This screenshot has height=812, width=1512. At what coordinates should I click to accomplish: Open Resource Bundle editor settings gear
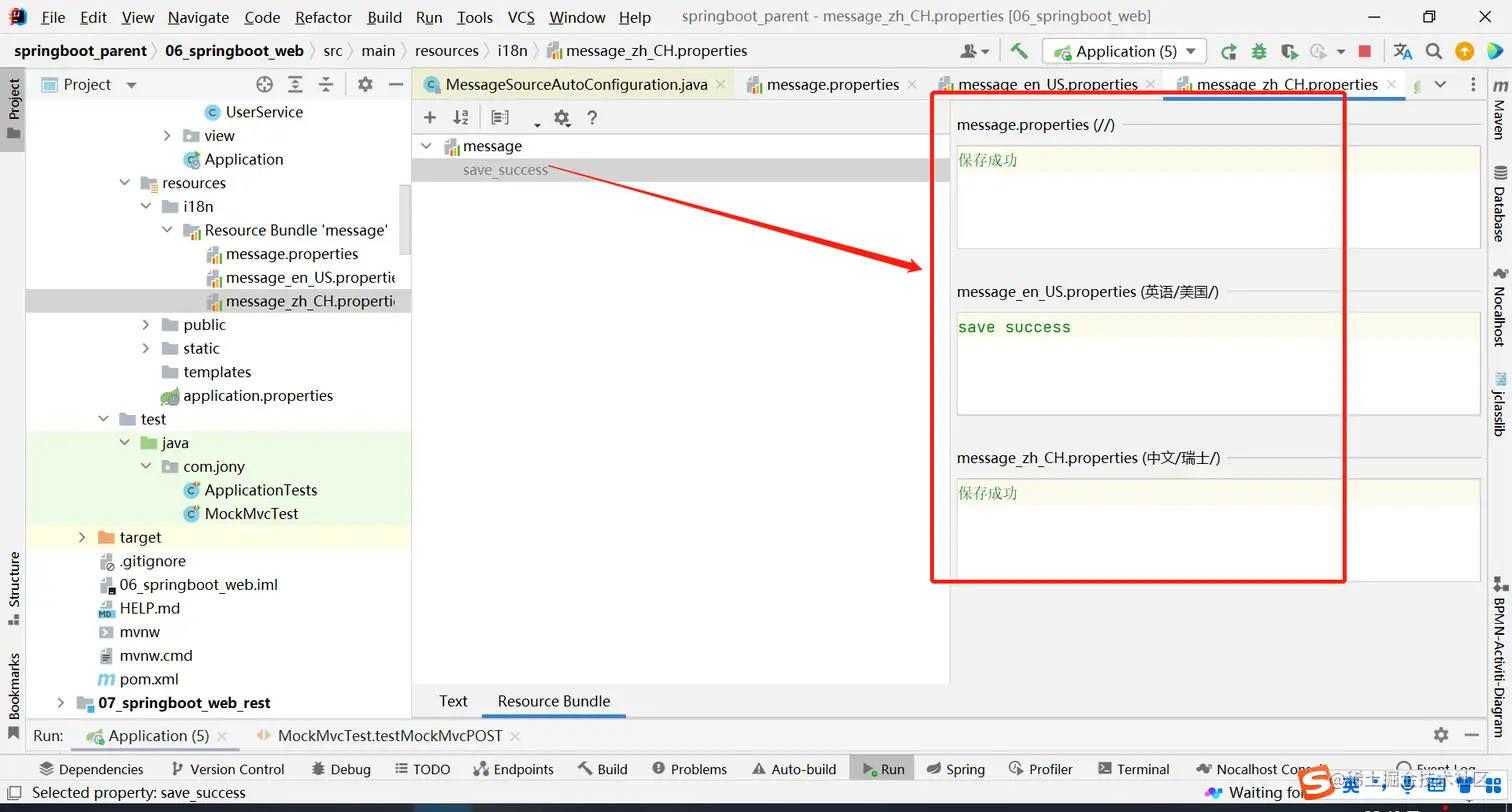(x=561, y=118)
